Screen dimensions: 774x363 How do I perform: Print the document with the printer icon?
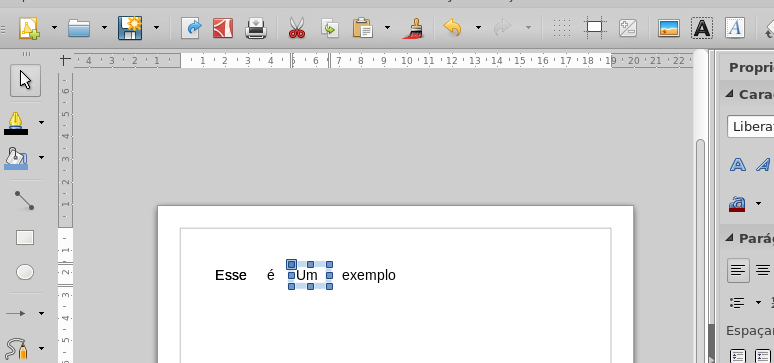(x=256, y=28)
